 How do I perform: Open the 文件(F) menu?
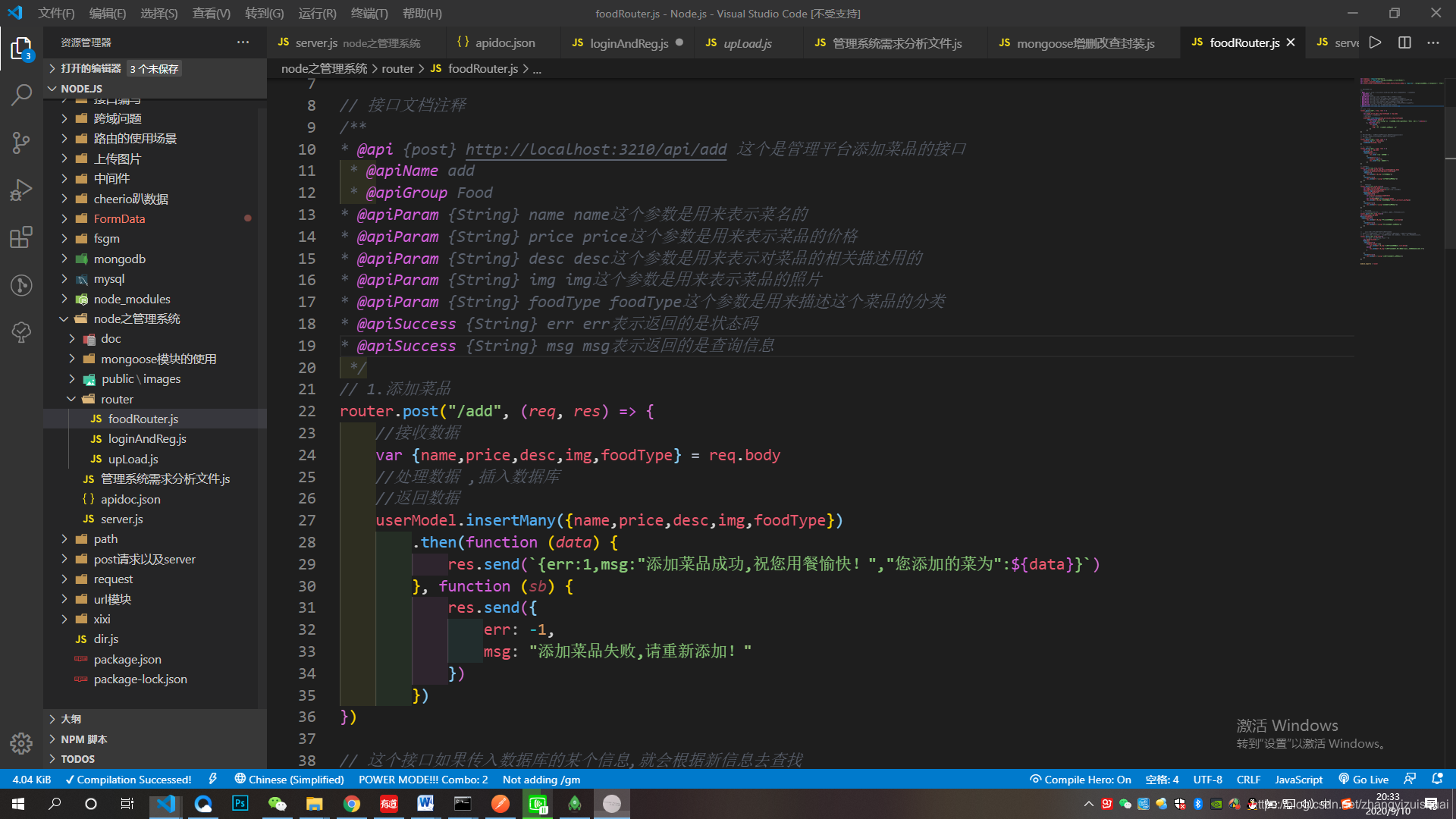coord(56,13)
